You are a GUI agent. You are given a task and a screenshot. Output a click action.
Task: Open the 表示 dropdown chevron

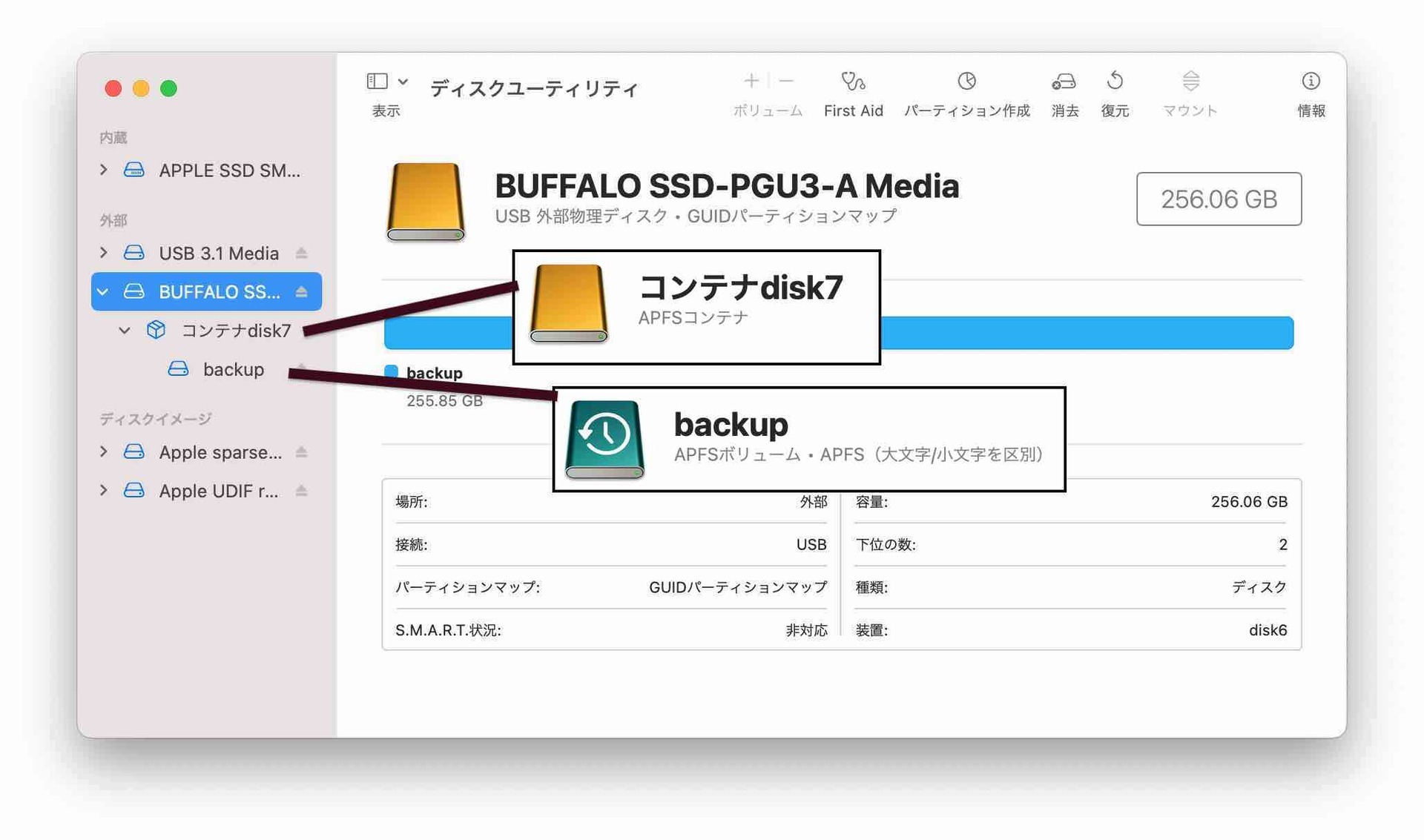pyautogui.click(x=403, y=82)
